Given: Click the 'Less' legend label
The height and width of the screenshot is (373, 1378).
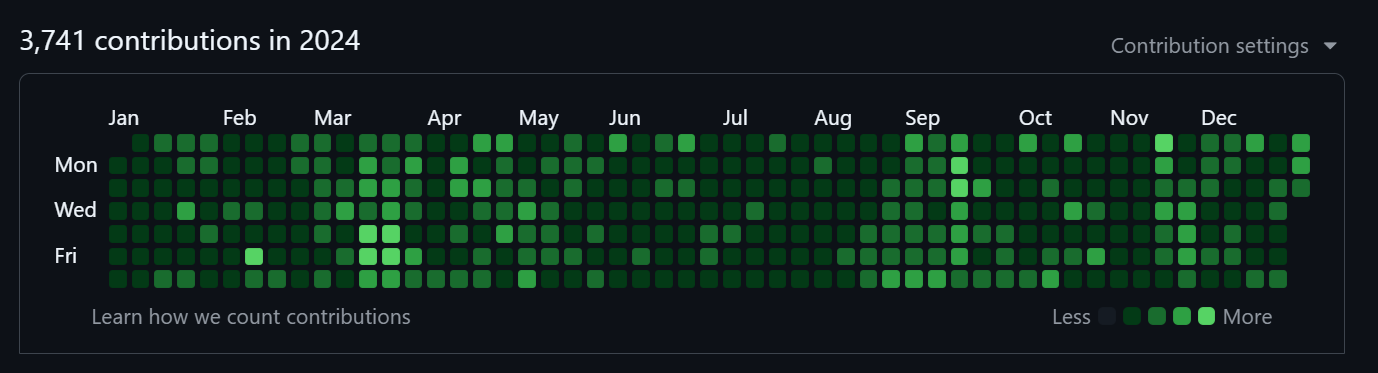Looking at the screenshot, I should tap(1071, 317).
